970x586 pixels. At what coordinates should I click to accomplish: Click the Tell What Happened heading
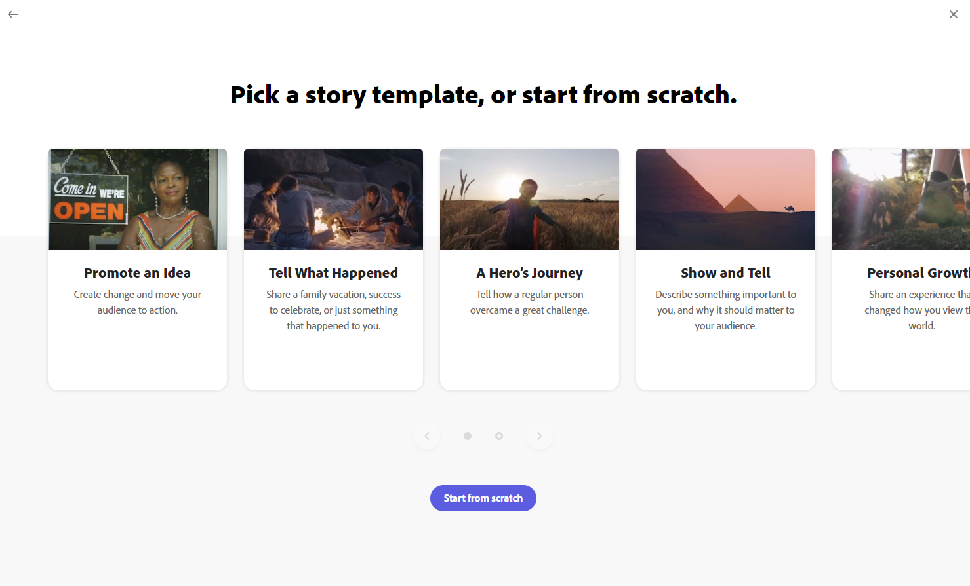[x=333, y=272]
